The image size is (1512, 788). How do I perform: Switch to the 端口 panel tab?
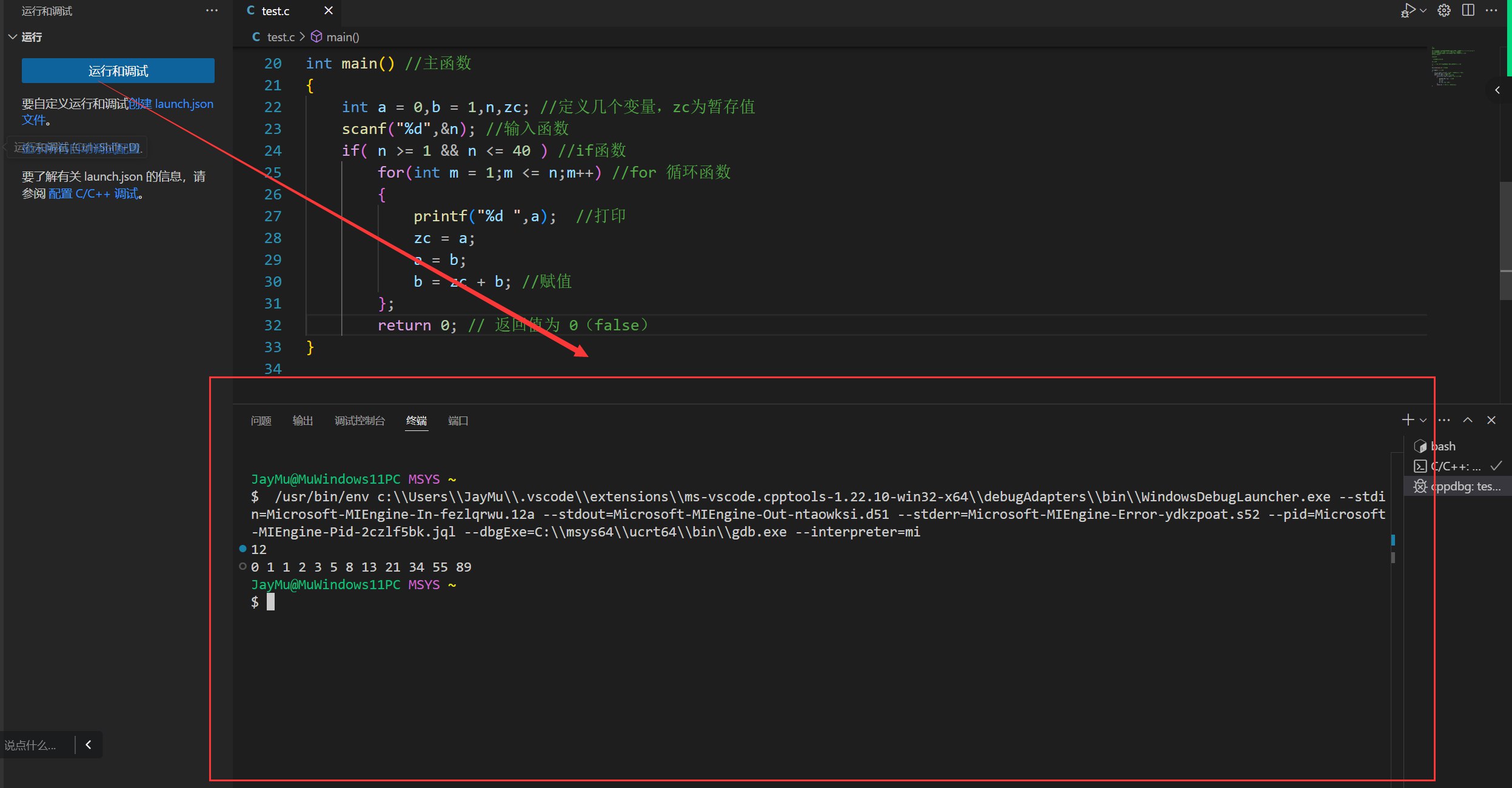458,421
